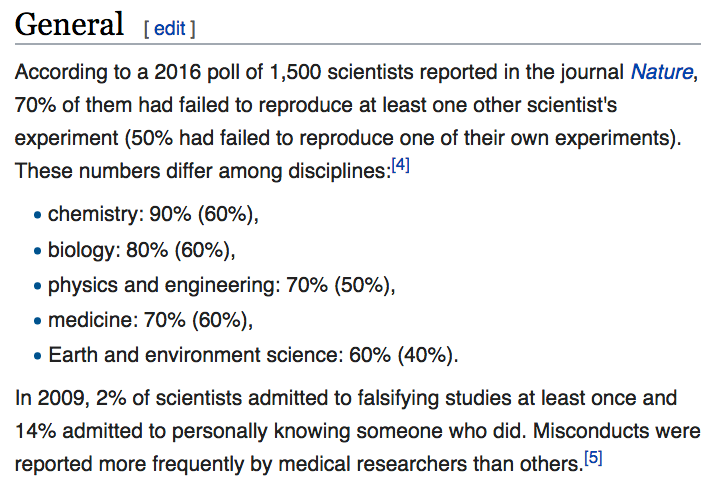Viewport: 710px width, 489px height.
Task: Click the phrase "These numbers differ among disciplines"
Action: tap(203, 171)
